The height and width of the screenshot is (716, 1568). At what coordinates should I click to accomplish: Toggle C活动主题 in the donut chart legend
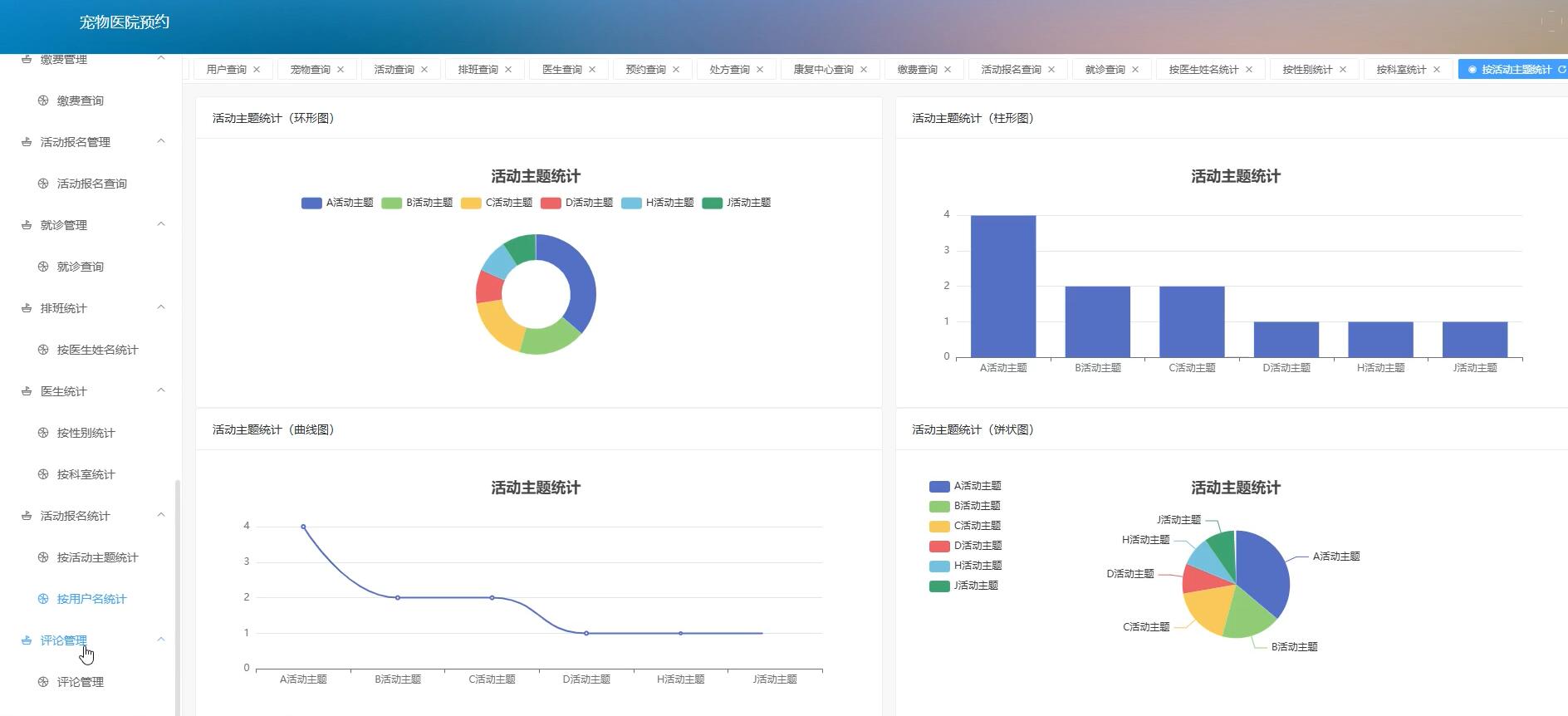pyautogui.click(x=497, y=203)
